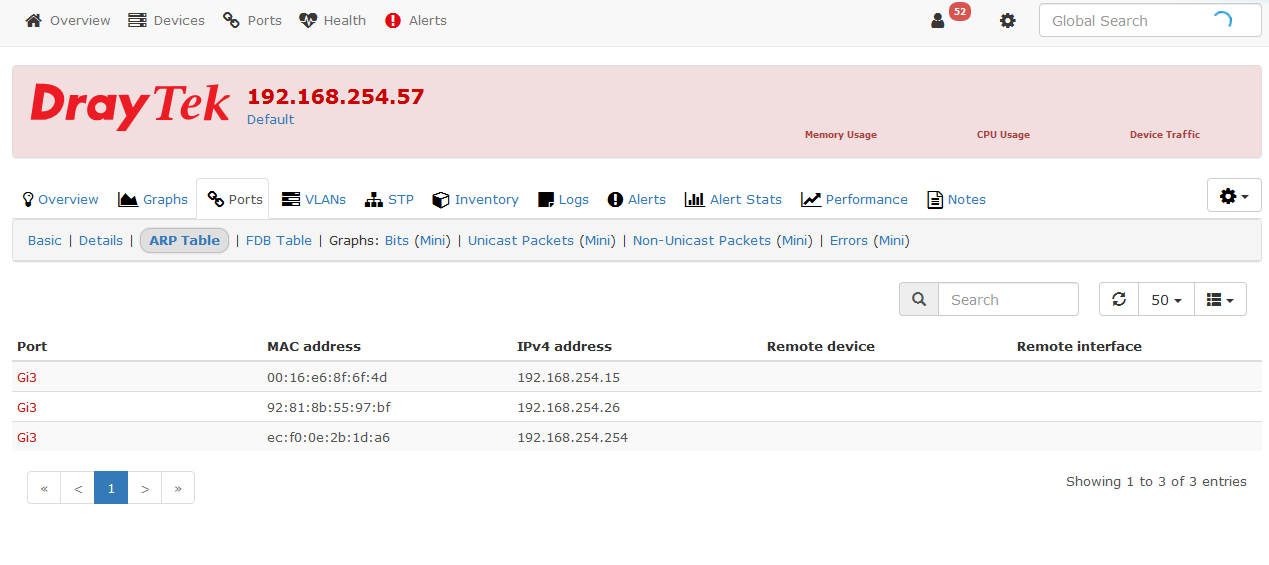
Task: Open the Health menu in top bar
Action: (333, 21)
